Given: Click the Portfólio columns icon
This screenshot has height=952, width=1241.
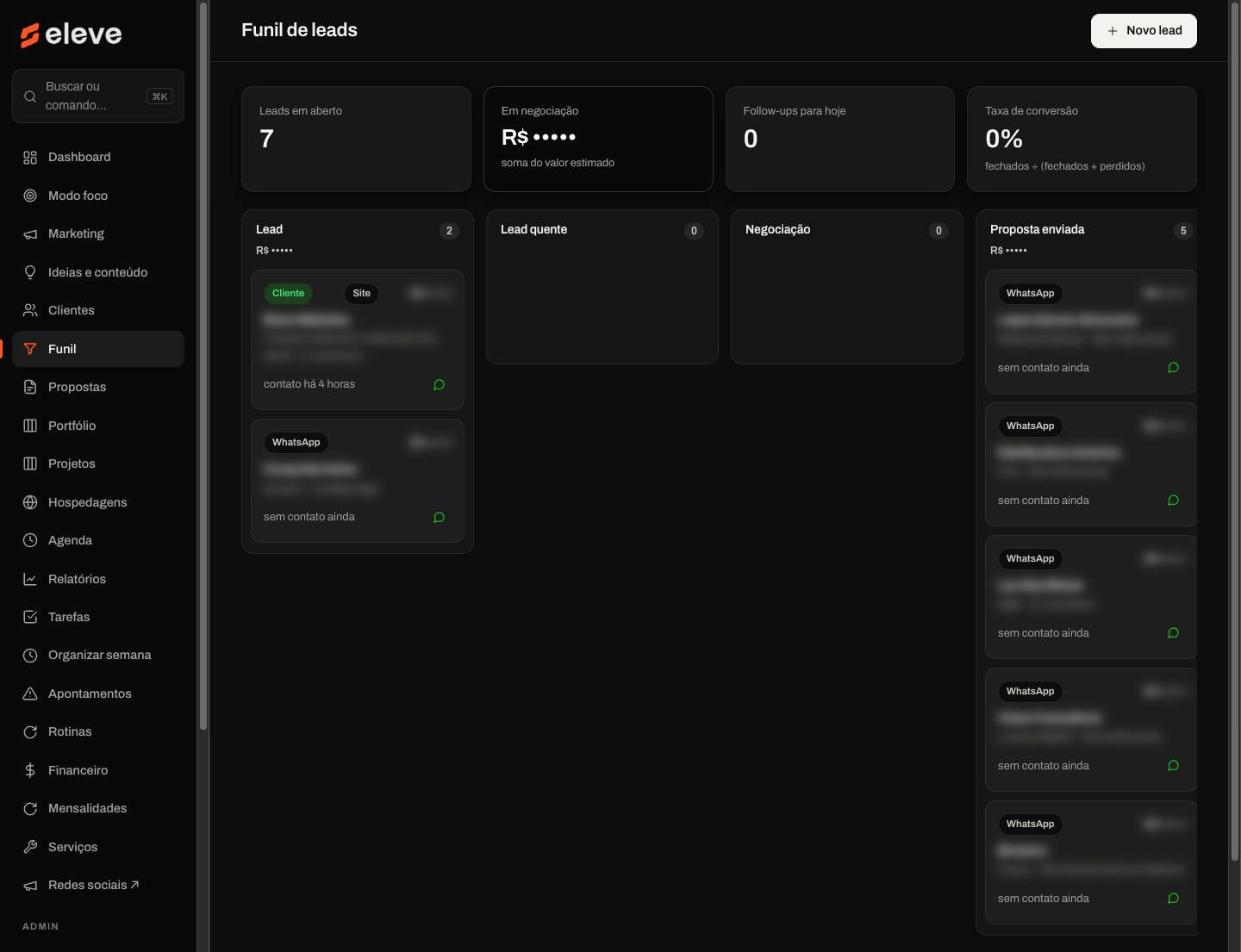Looking at the screenshot, I should (x=30, y=426).
